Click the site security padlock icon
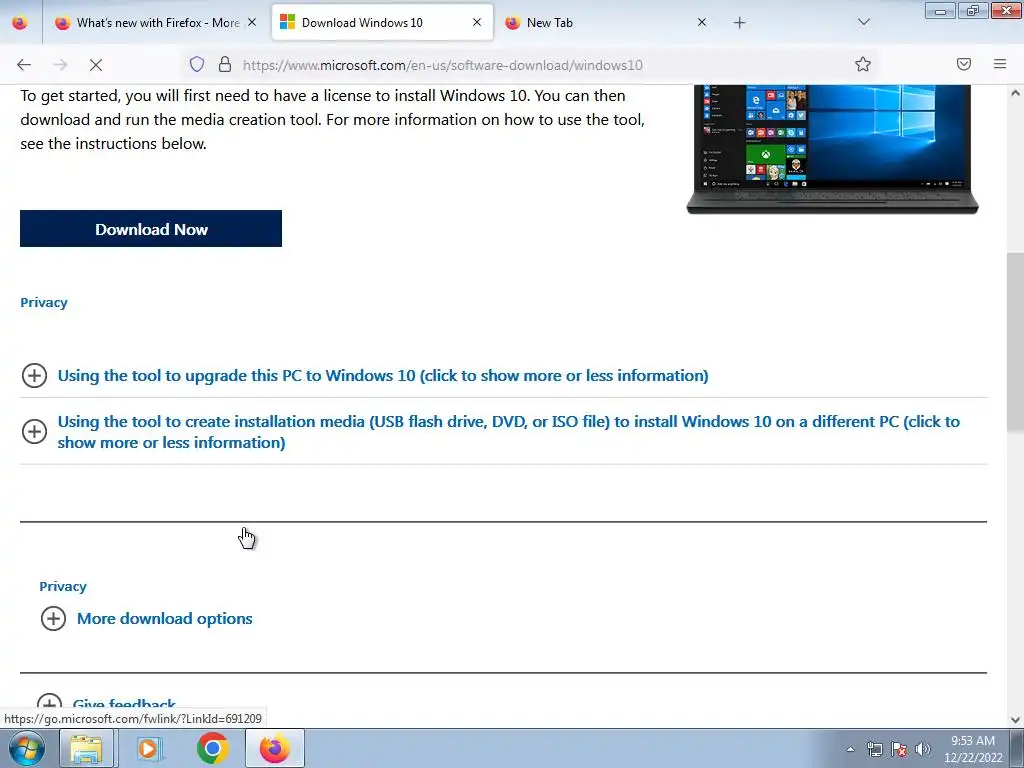1024x768 pixels. (x=225, y=64)
